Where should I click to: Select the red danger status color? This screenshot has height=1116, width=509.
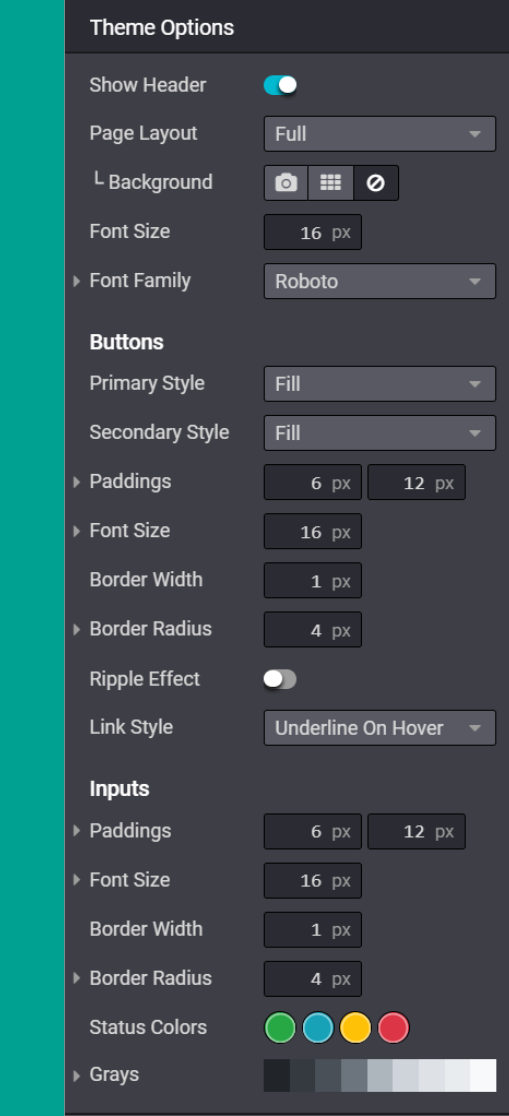pyautogui.click(x=394, y=1028)
